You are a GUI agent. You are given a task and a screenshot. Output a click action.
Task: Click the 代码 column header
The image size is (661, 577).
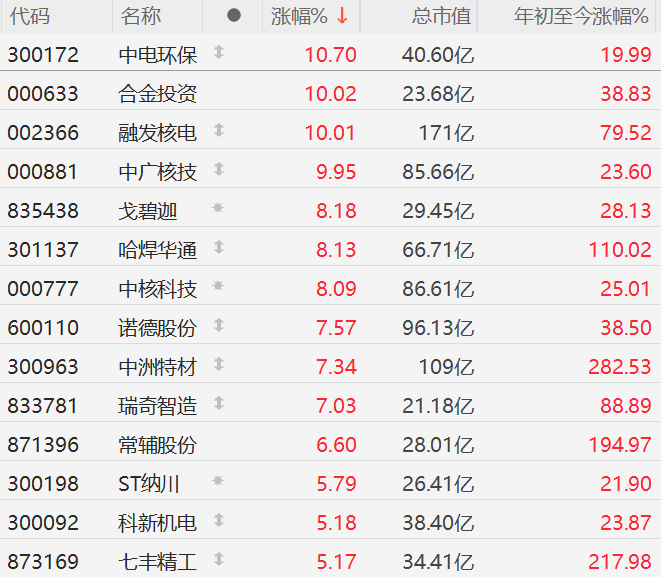(x=30, y=16)
